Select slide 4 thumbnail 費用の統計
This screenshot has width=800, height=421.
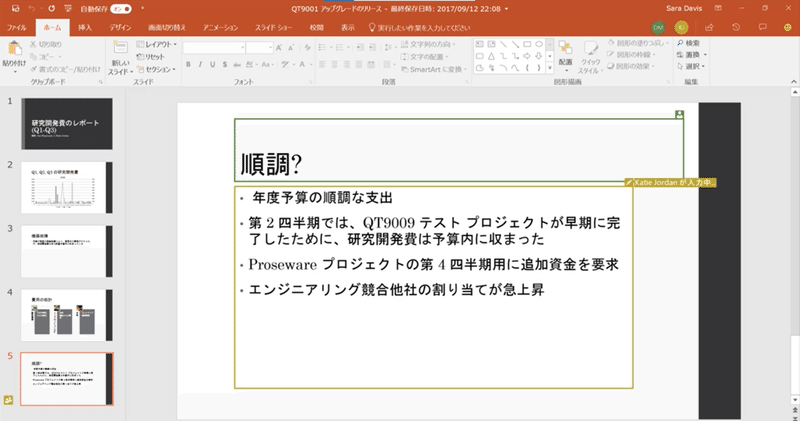click(x=67, y=315)
